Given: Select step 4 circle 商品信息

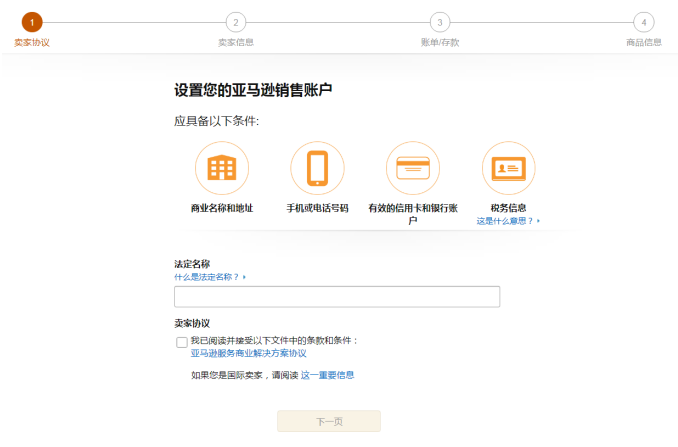Looking at the screenshot, I should (644, 22).
